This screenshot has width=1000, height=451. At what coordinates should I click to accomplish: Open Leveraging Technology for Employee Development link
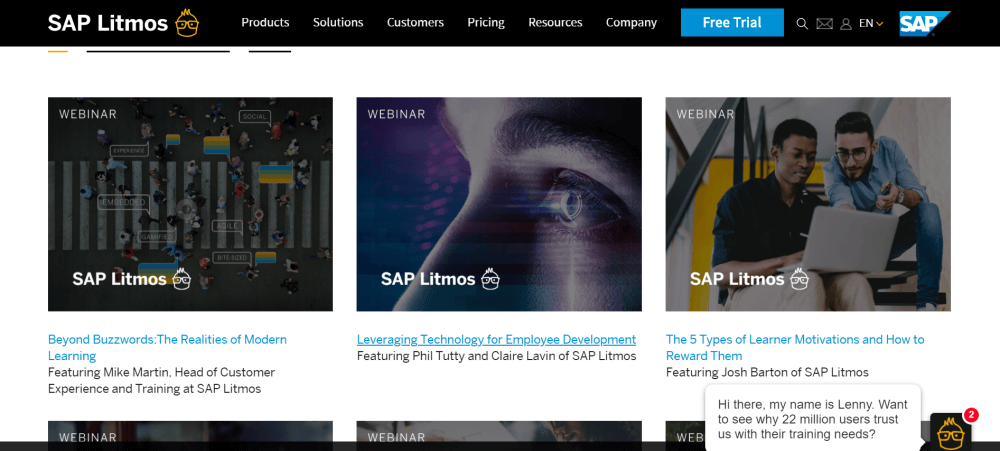(x=496, y=340)
